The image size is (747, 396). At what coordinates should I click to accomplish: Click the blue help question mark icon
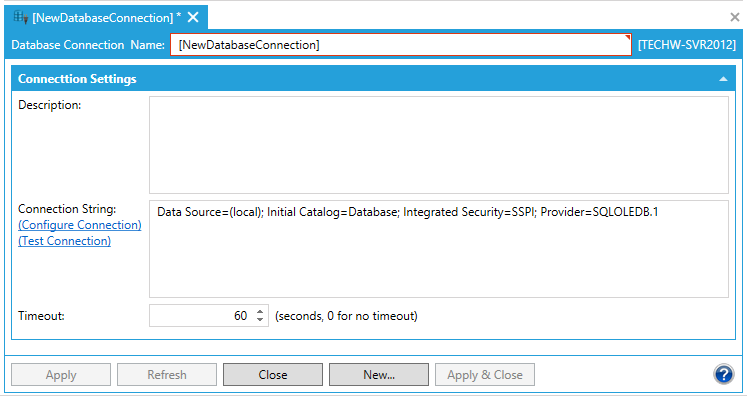(x=723, y=374)
